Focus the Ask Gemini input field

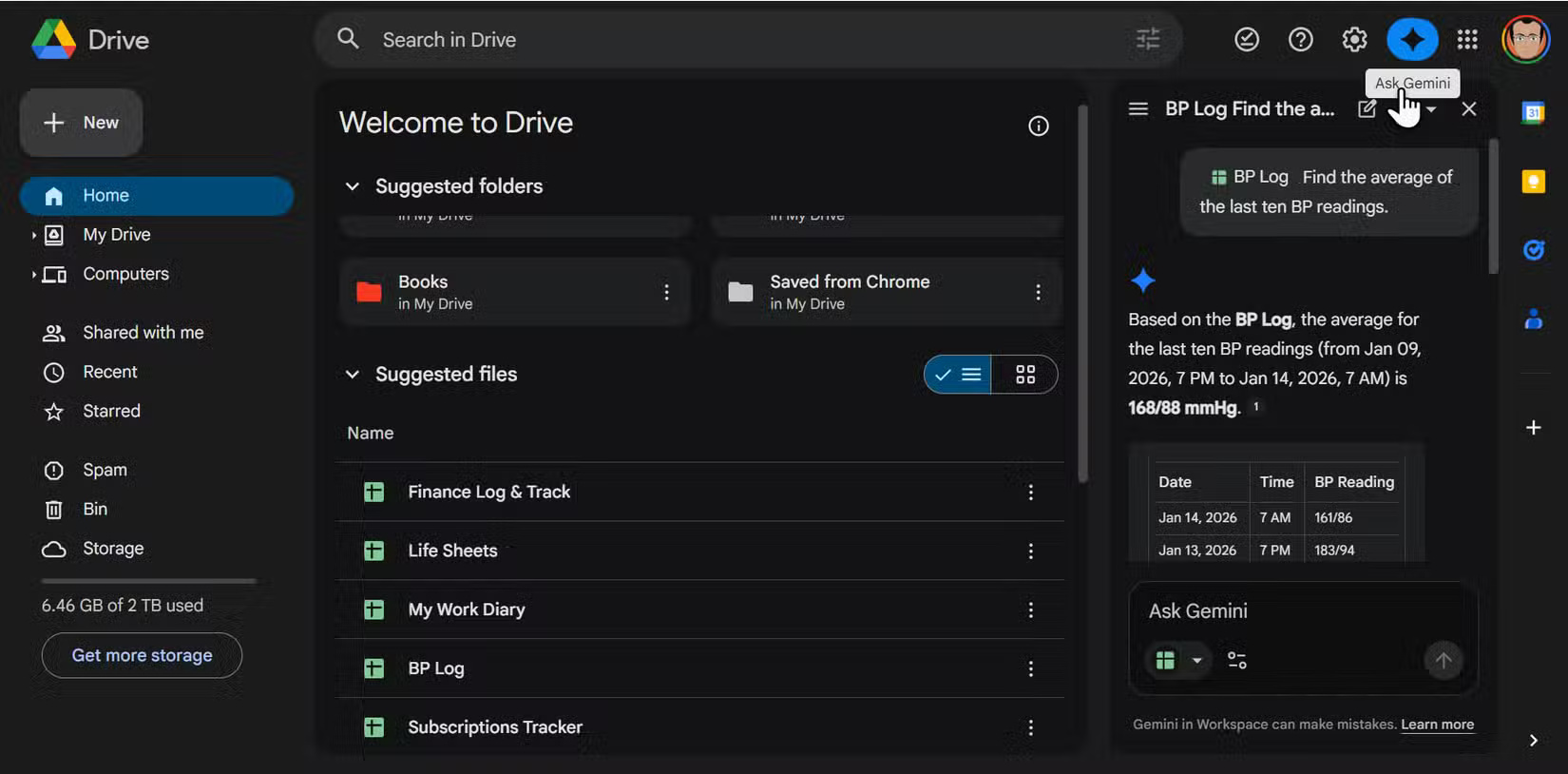click(x=1302, y=611)
